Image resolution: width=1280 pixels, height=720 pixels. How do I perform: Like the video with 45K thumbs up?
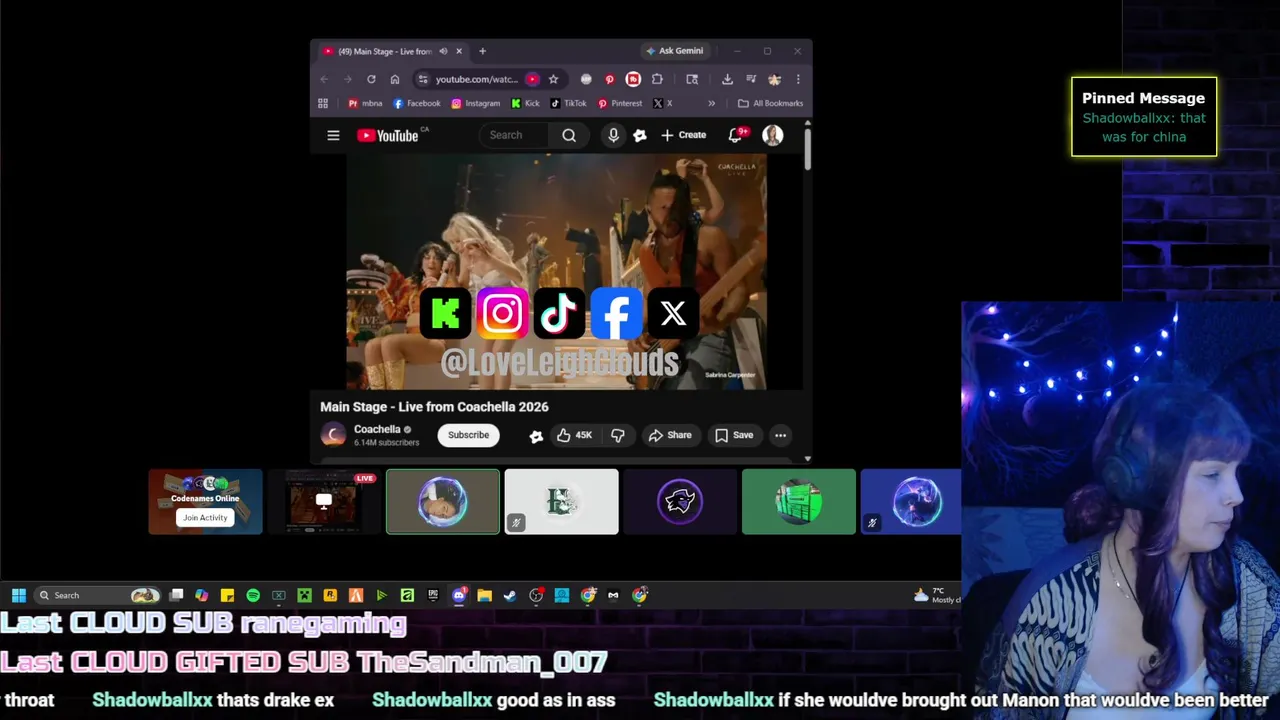tap(574, 435)
